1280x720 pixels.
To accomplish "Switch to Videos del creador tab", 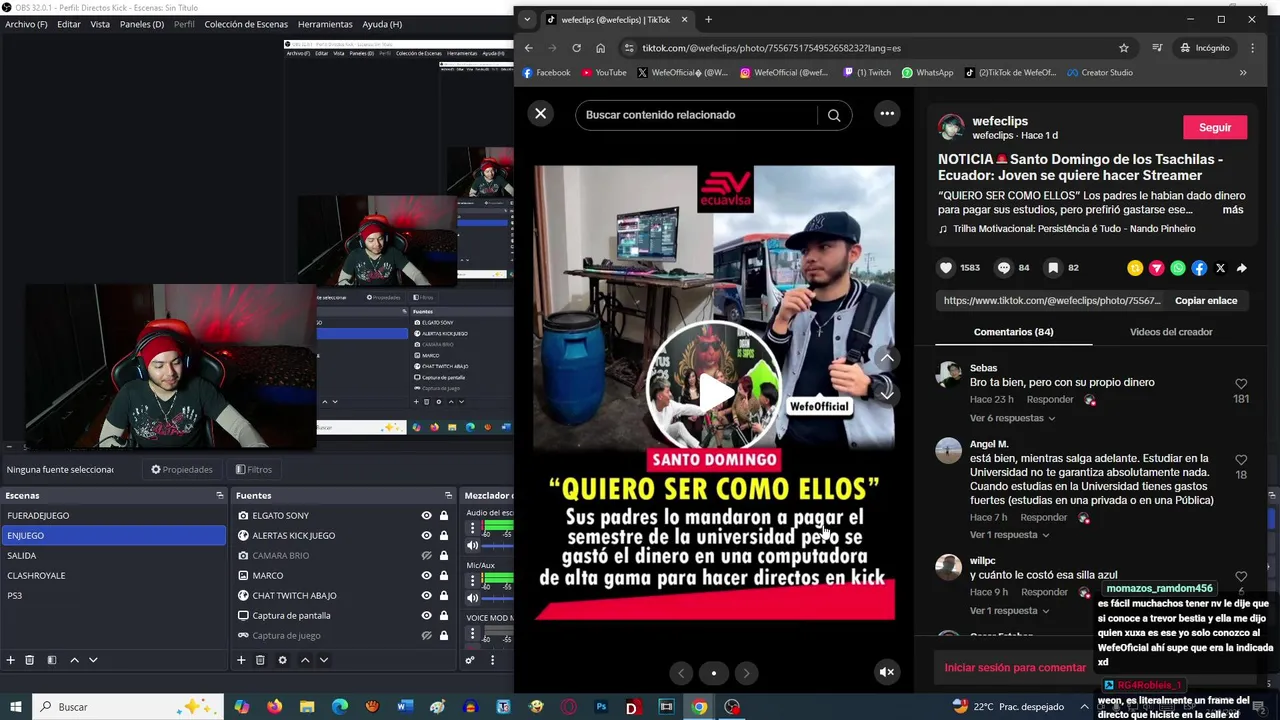I will tap(1171, 332).
